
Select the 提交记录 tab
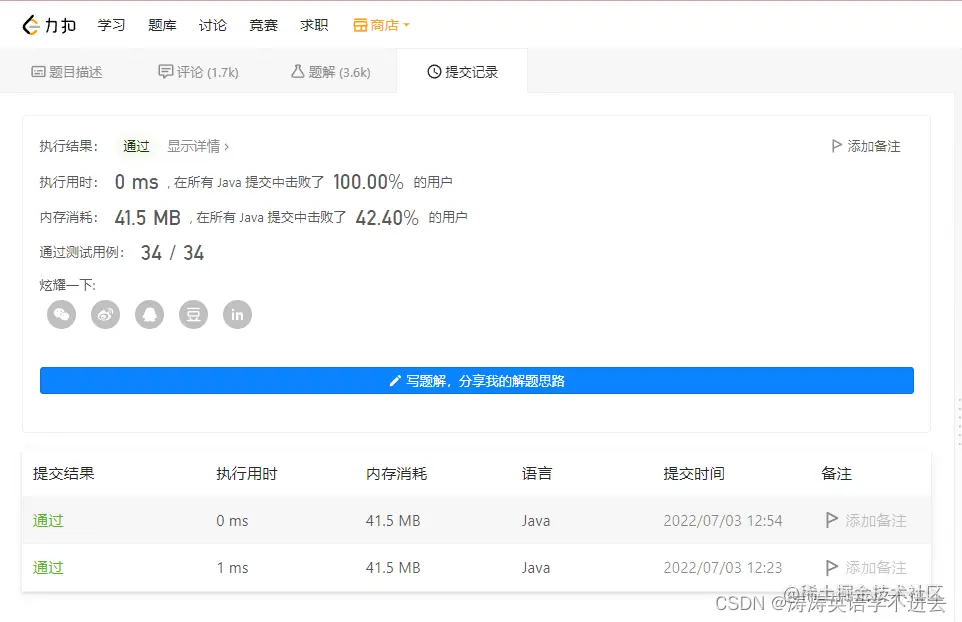[x=462, y=71]
